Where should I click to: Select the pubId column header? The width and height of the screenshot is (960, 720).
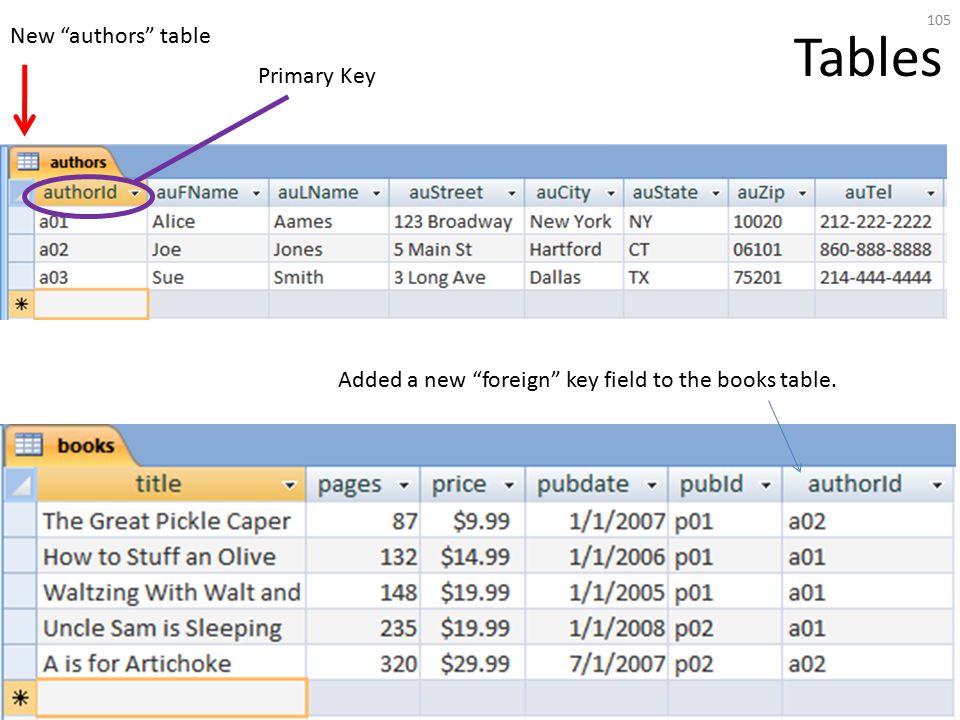coord(725,484)
